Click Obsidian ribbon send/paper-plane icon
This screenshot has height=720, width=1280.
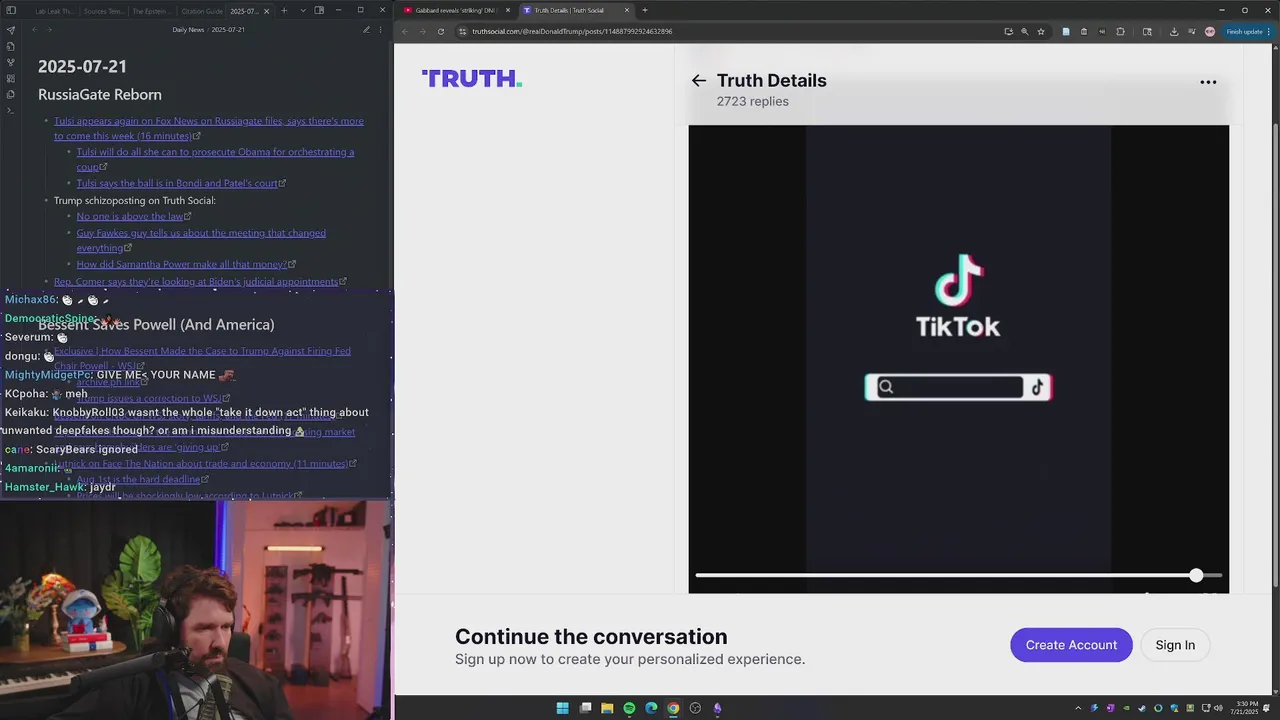coord(11,30)
